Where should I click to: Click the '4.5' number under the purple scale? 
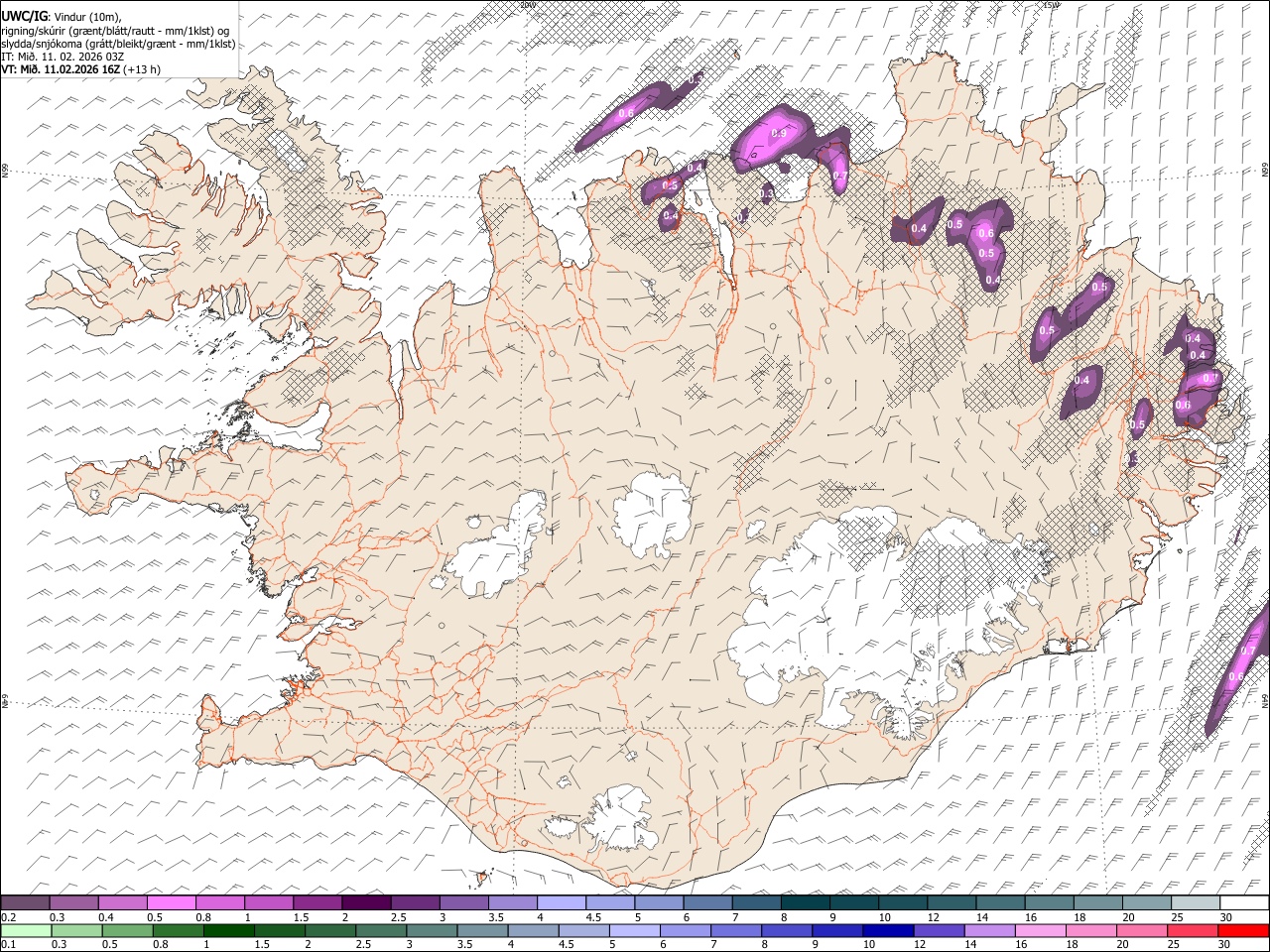(x=592, y=917)
